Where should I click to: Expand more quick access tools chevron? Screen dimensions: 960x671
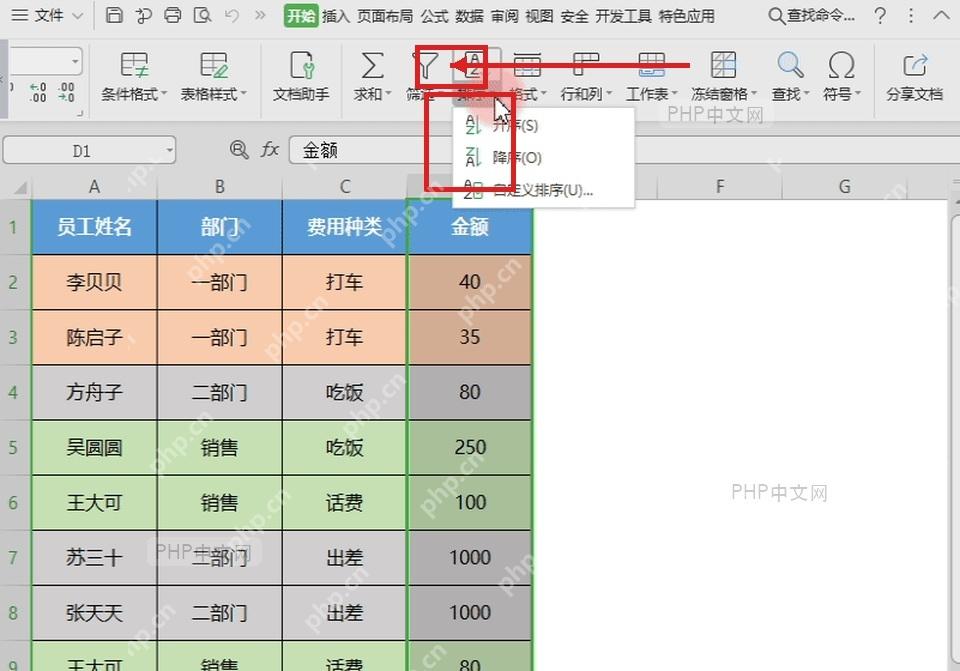click(x=260, y=15)
